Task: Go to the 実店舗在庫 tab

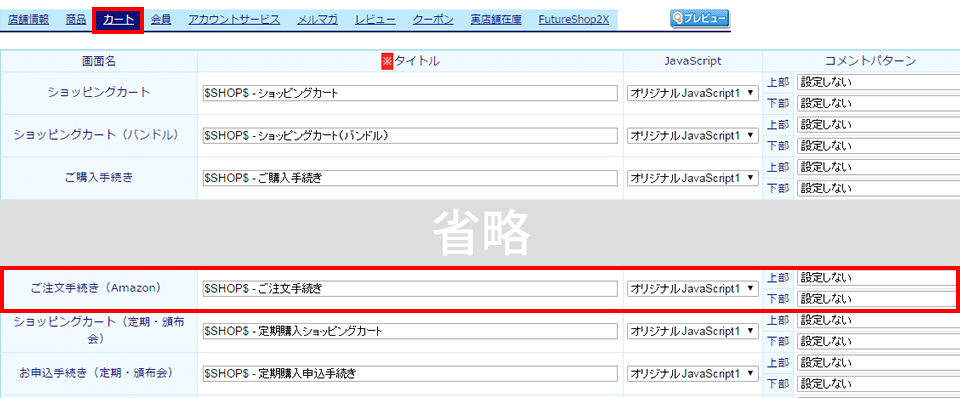Action: 496,20
